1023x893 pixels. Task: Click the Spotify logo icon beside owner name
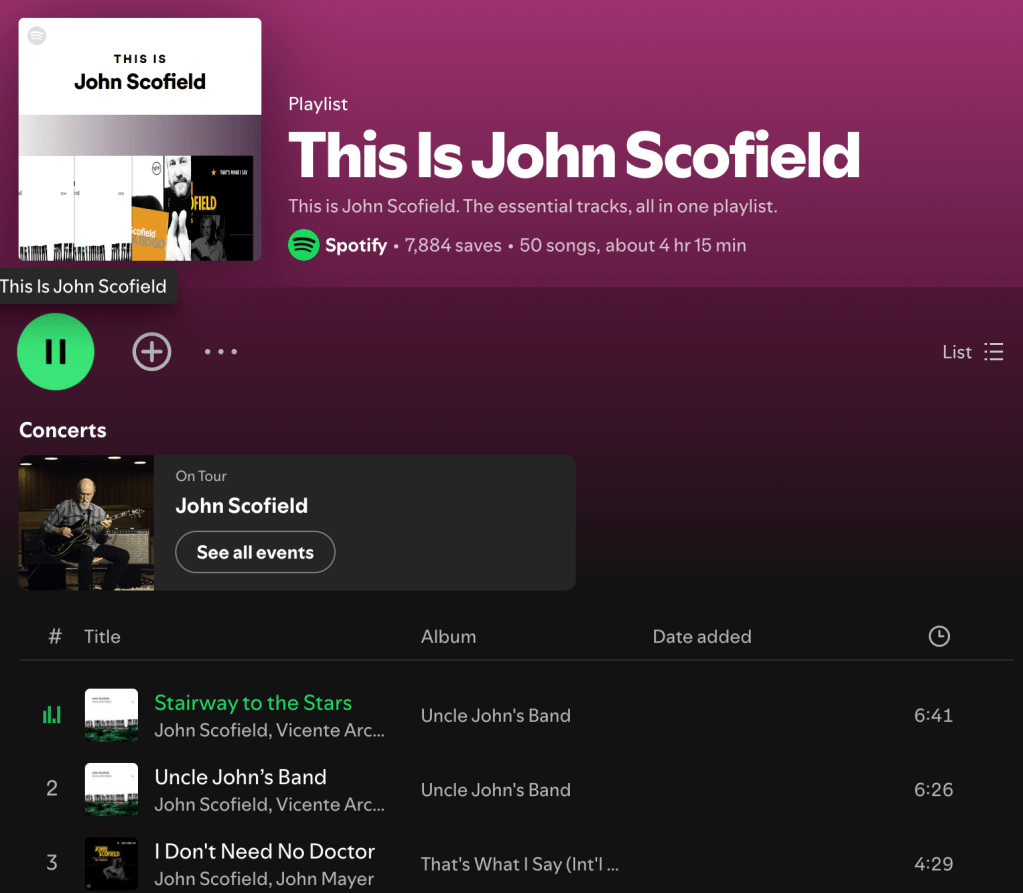point(303,245)
